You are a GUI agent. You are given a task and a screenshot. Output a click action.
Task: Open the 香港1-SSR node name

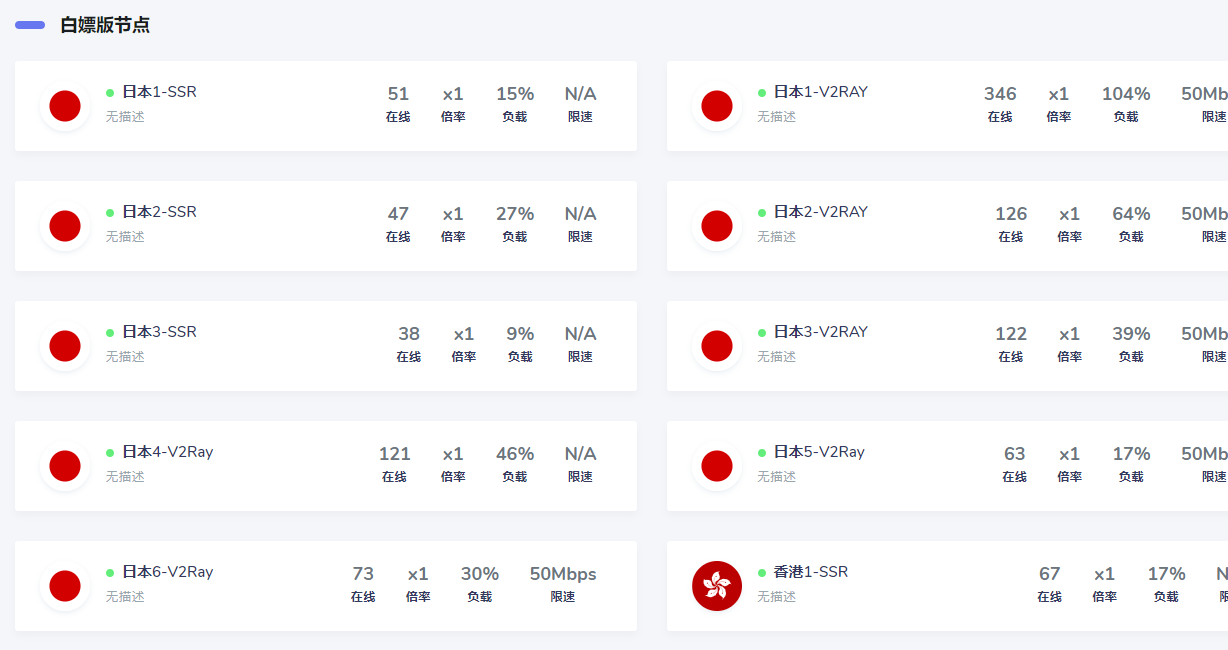tap(811, 572)
